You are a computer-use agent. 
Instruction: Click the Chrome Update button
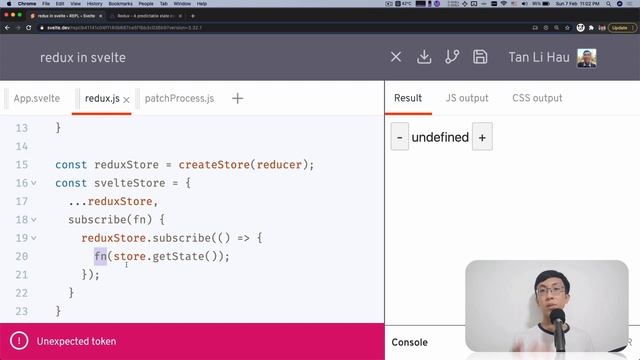click(622, 28)
